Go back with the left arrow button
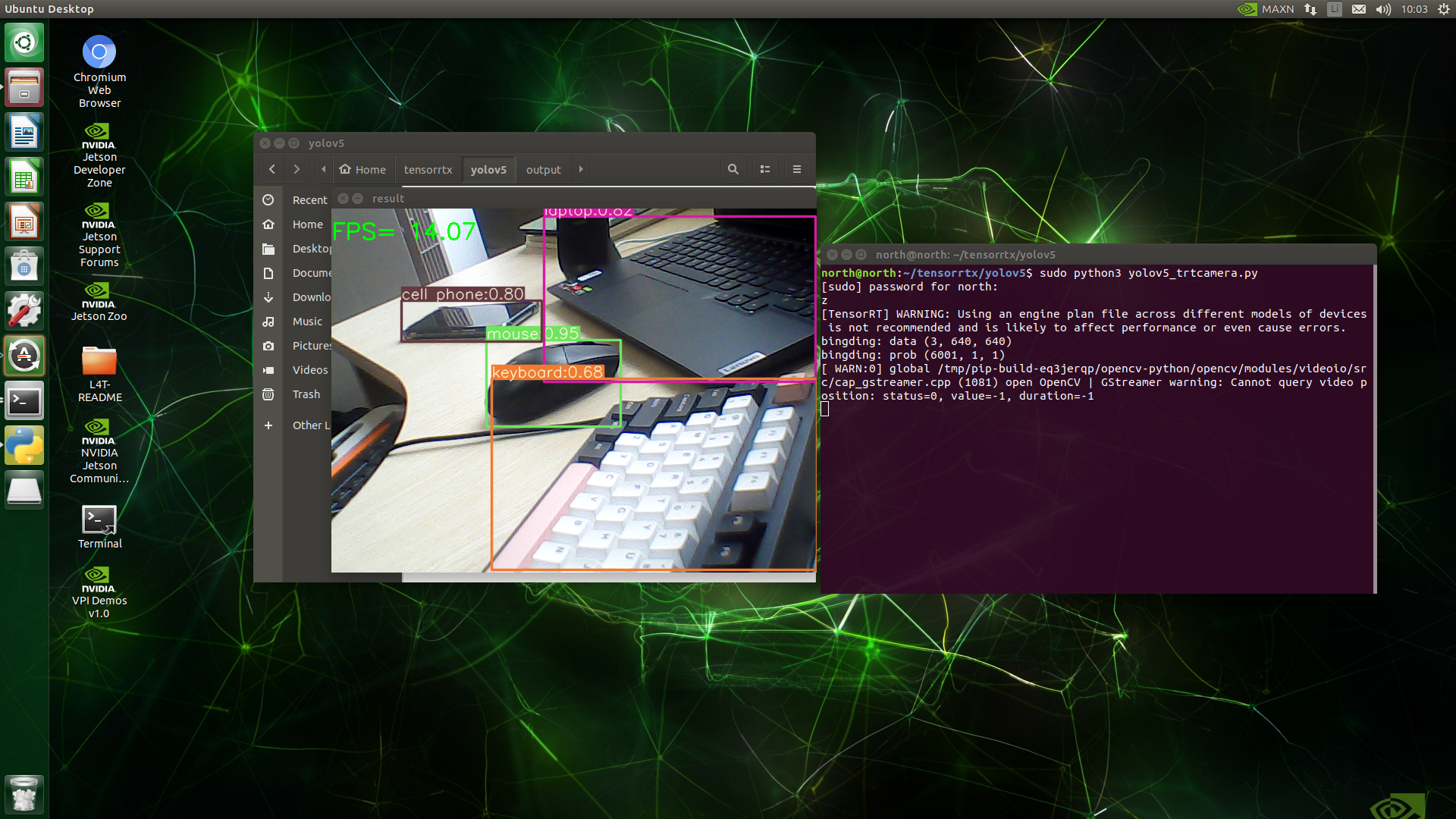Image resolution: width=1456 pixels, height=819 pixels. point(272,169)
